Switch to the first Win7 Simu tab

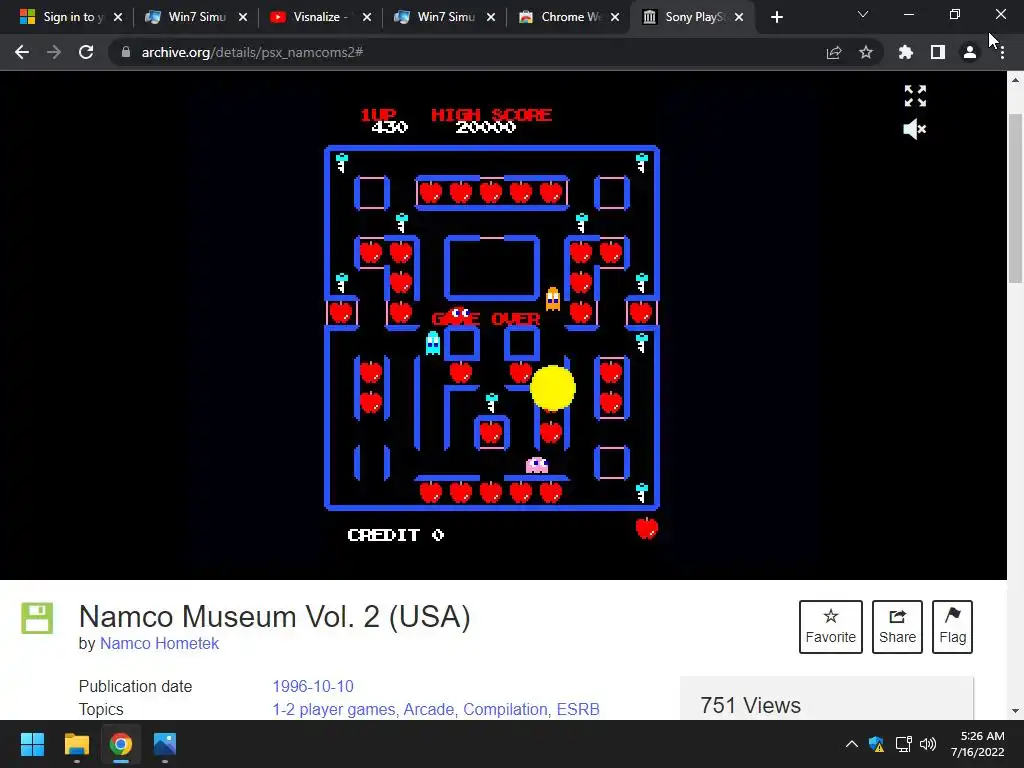pyautogui.click(x=186, y=17)
